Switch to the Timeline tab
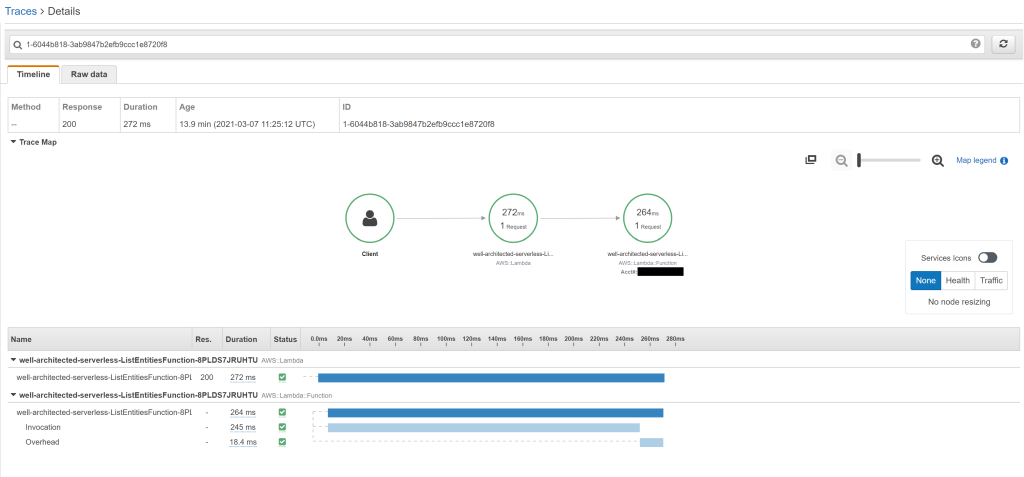This screenshot has height=477, width=1024. pos(33,74)
